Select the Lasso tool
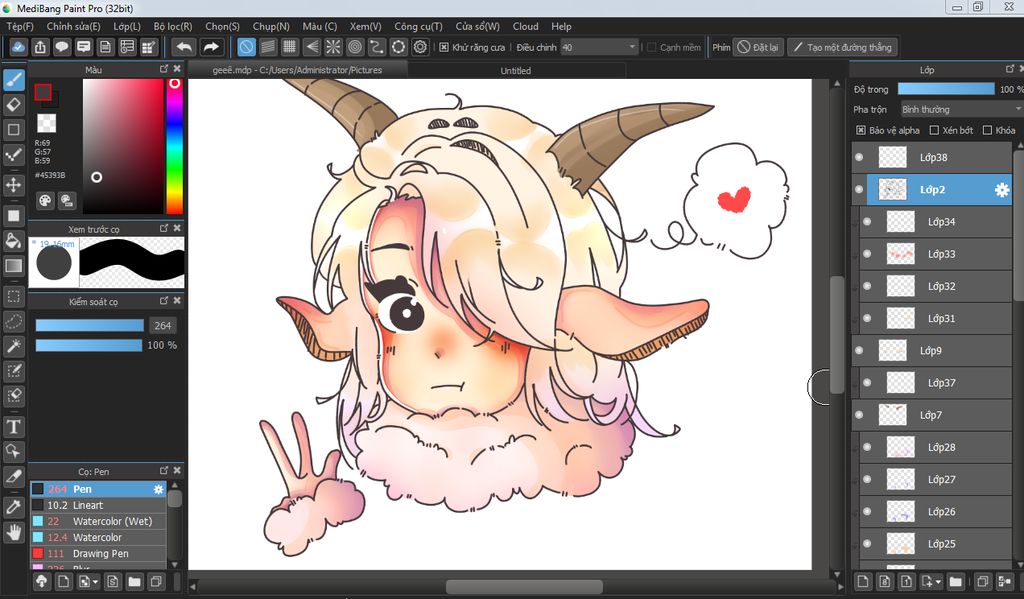 (x=14, y=321)
